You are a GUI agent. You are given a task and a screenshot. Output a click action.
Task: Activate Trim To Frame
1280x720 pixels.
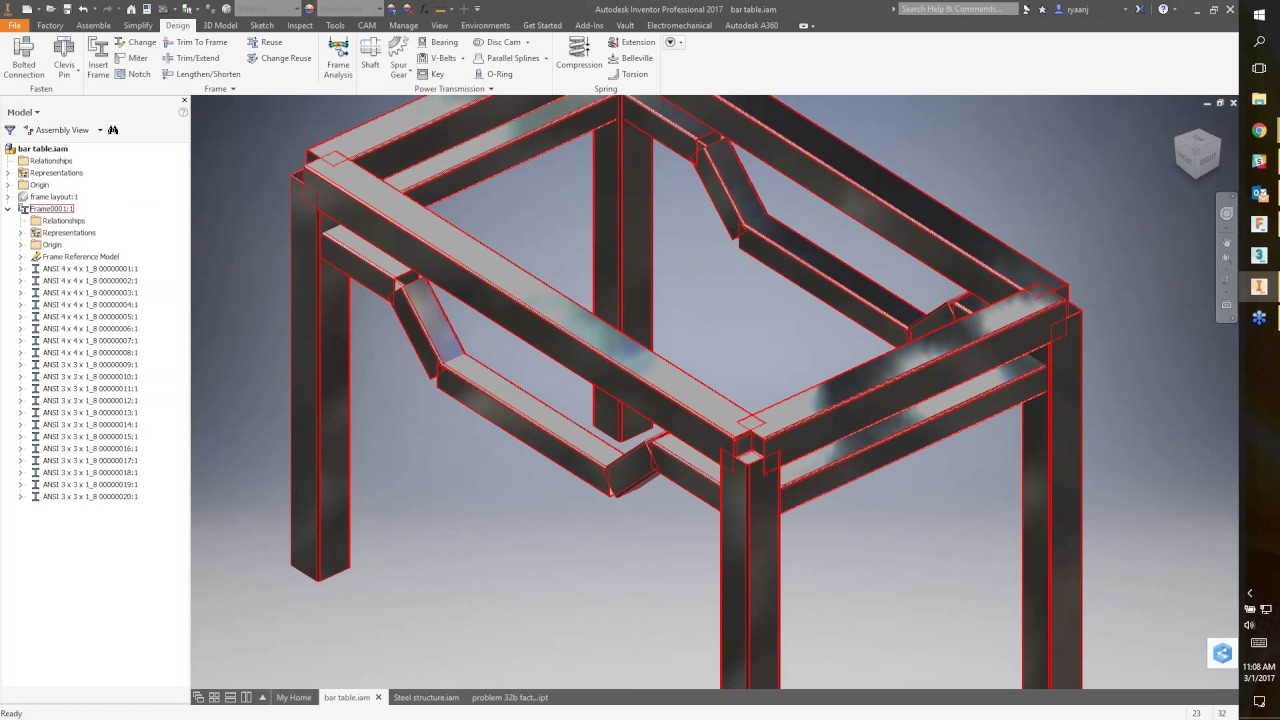coord(194,42)
